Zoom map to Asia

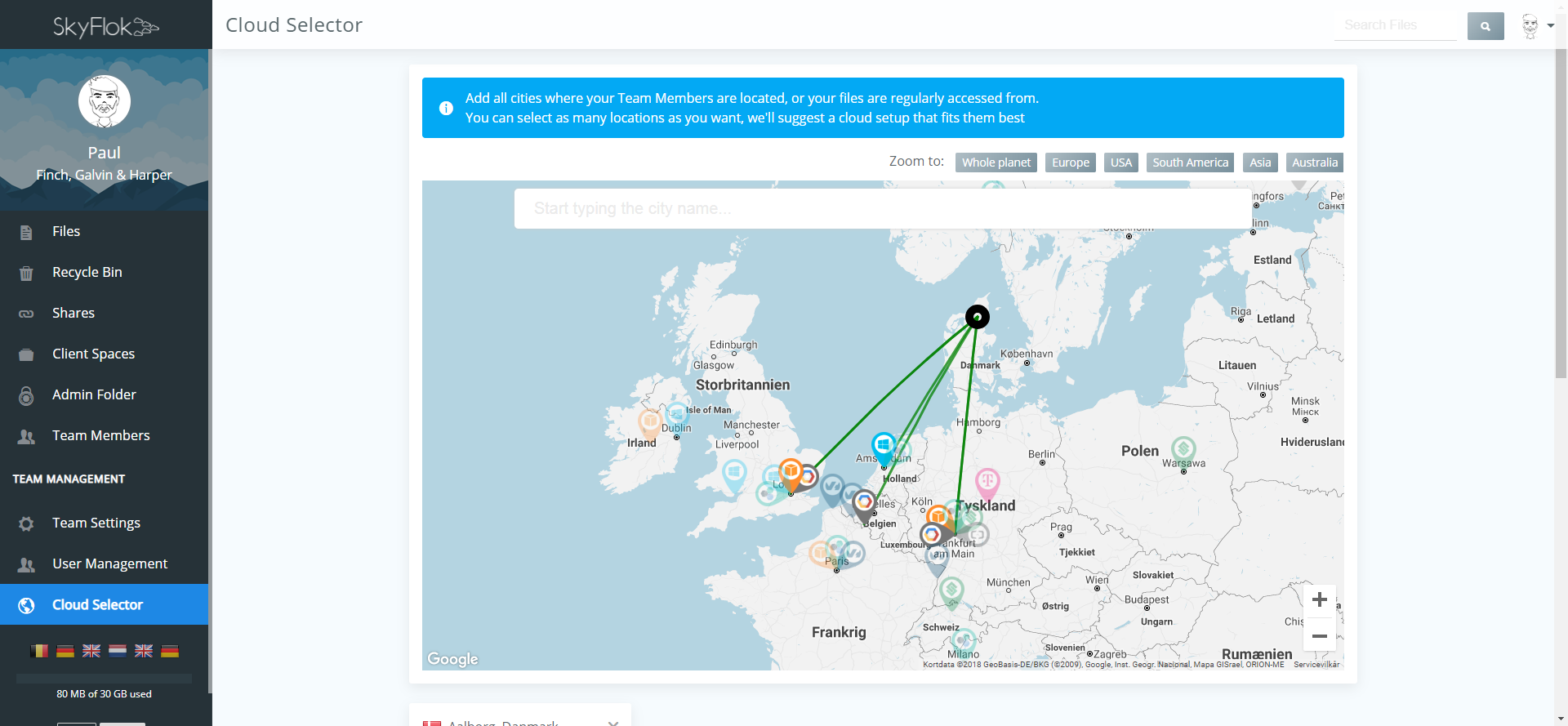pyautogui.click(x=1260, y=163)
